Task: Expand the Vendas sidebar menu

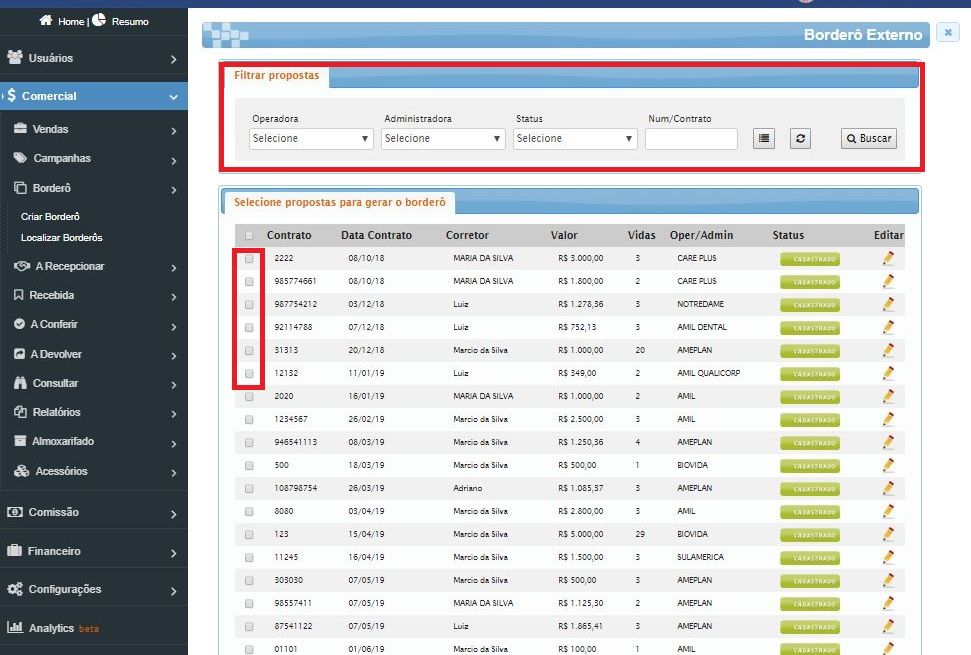Action: point(94,129)
